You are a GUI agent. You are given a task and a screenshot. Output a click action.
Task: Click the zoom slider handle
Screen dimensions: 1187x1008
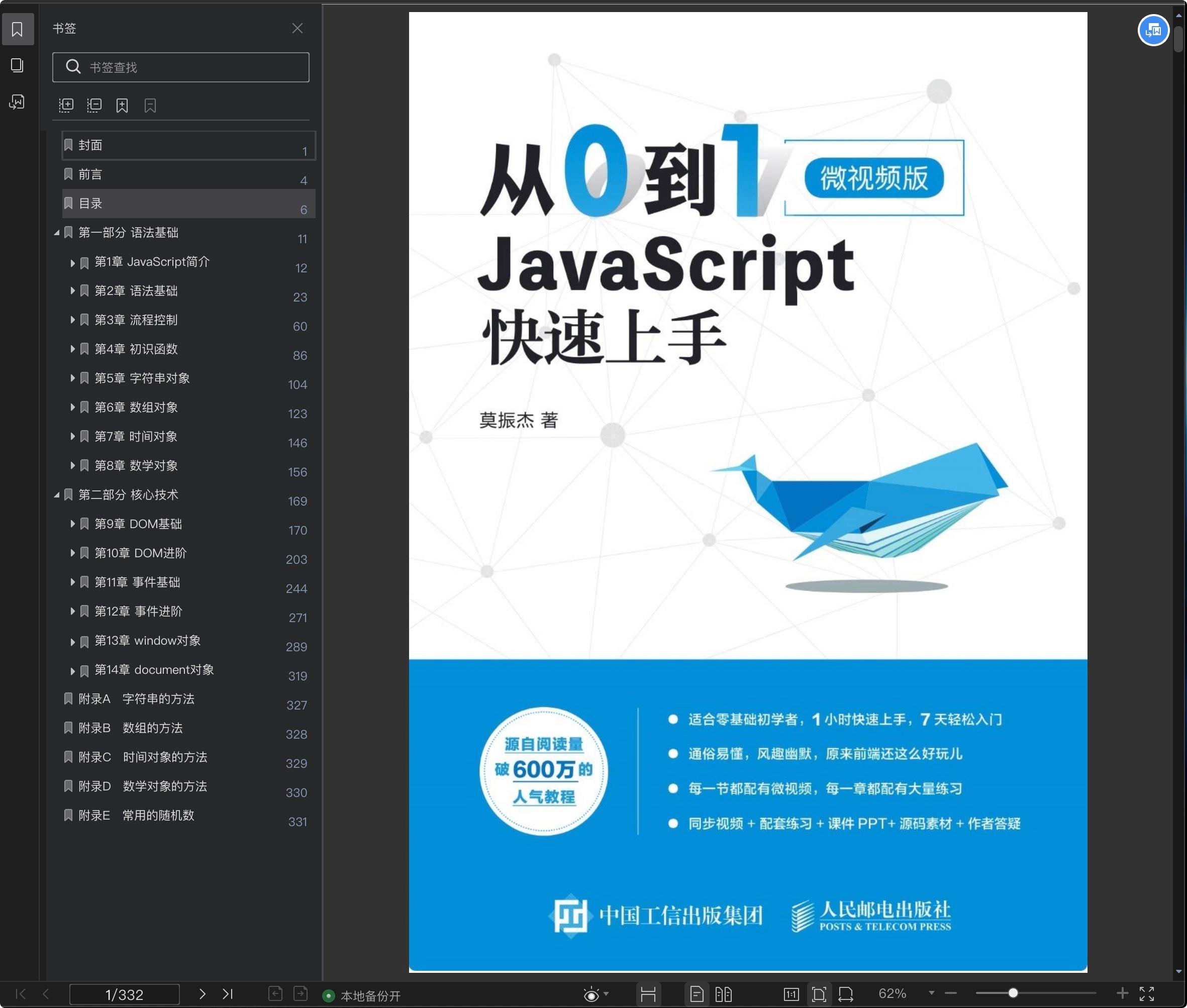pyautogui.click(x=1013, y=993)
